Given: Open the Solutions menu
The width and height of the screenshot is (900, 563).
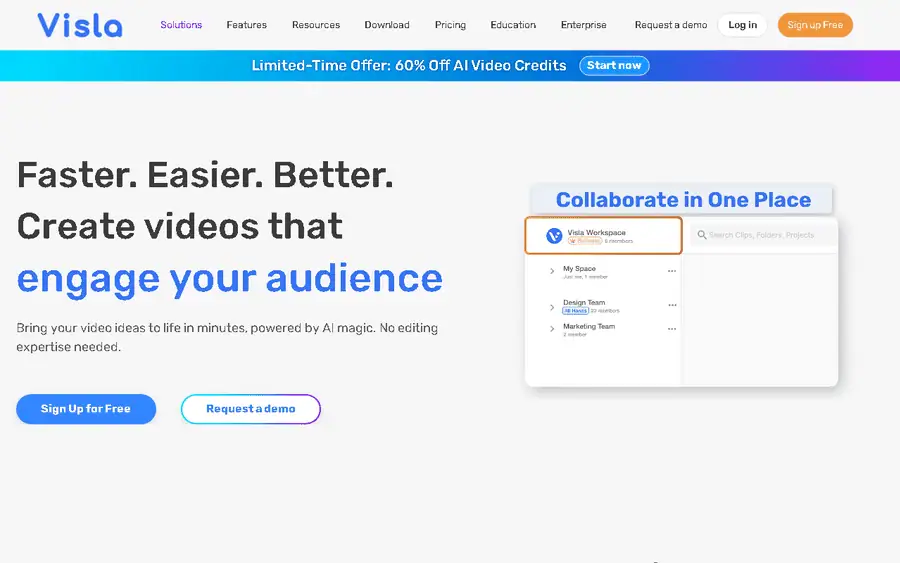Looking at the screenshot, I should [x=181, y=25].
